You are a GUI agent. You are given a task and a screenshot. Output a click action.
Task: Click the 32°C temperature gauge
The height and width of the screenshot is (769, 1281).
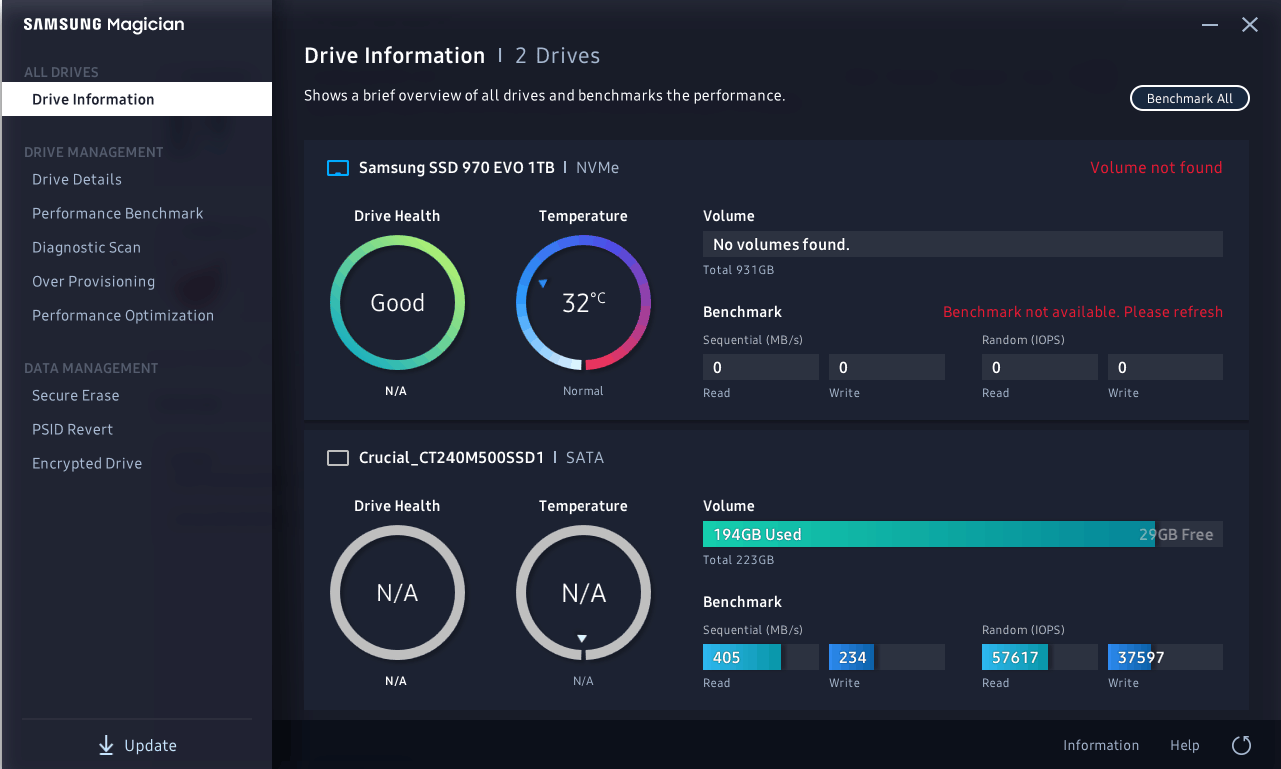(583, 303)
